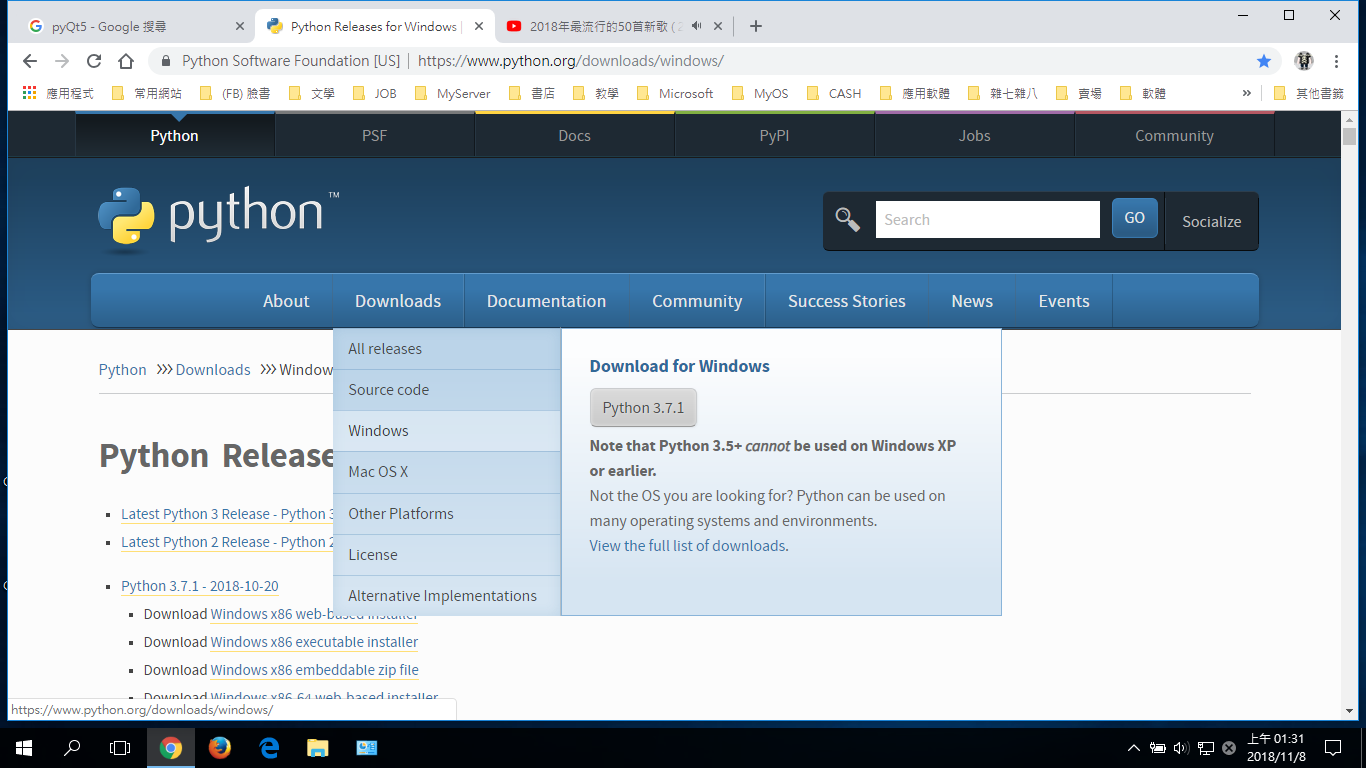This screenshot has width=1366, height=768.
Task: Open File Explorer from taskbar
Action: pos(317,747)
